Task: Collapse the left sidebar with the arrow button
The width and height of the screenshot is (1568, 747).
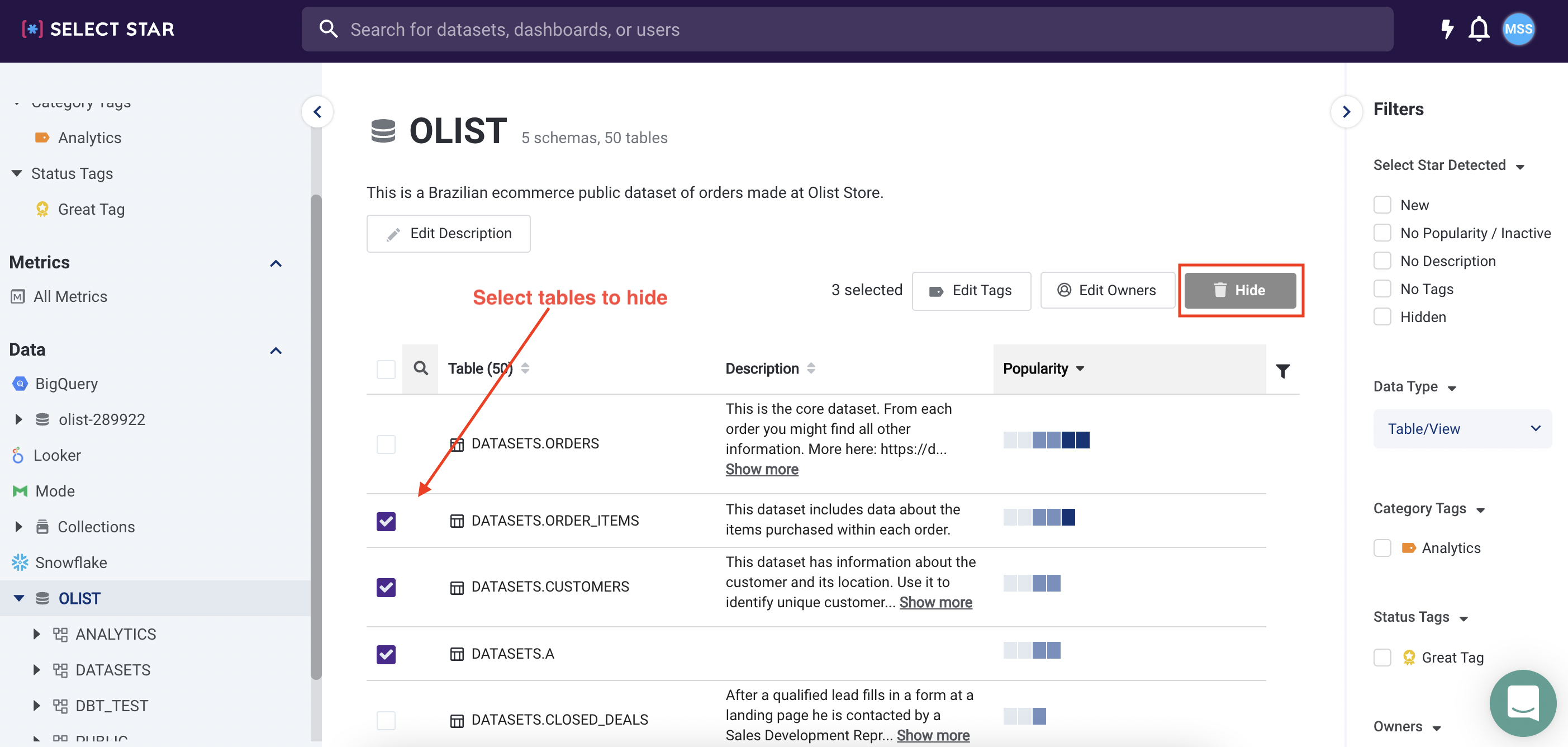Action: point(317,111)
